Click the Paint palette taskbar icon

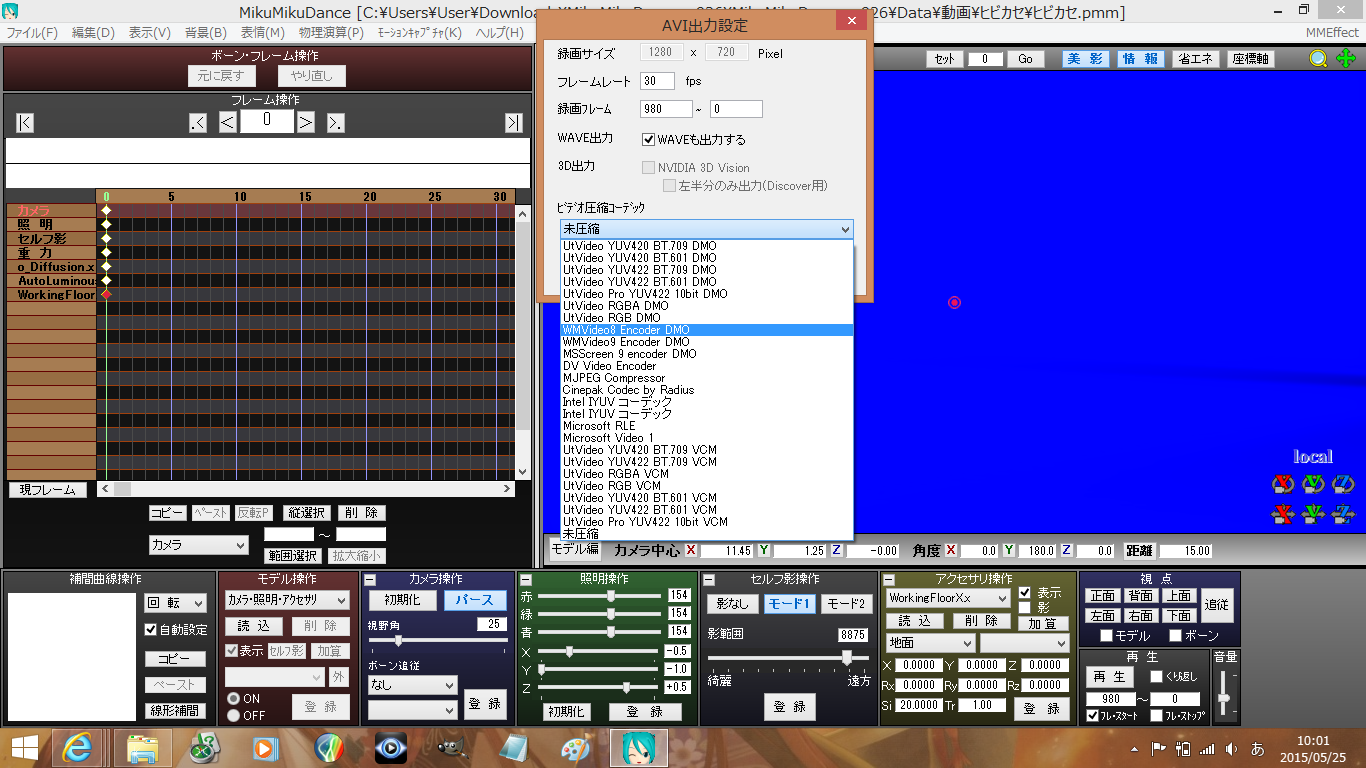[x=576, y=748]
